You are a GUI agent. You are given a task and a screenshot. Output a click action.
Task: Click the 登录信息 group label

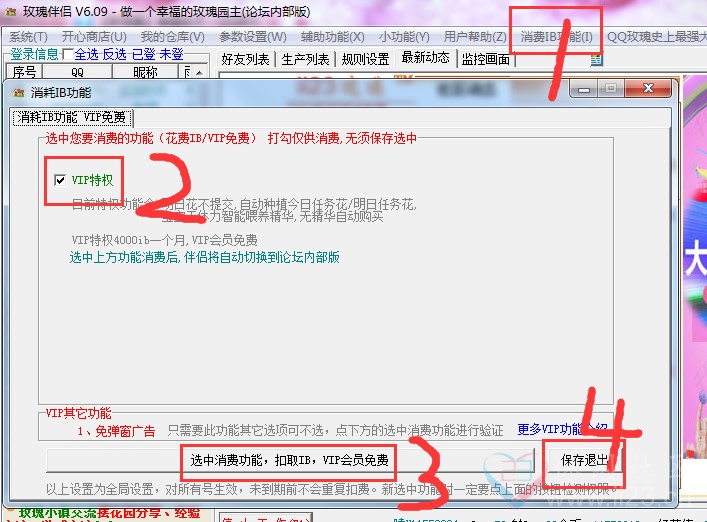(x=34, y=54)
